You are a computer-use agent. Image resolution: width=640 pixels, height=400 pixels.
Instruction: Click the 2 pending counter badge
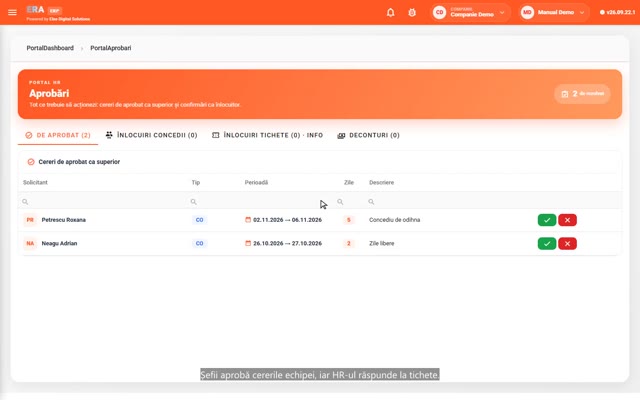click(x=582, y=94)
